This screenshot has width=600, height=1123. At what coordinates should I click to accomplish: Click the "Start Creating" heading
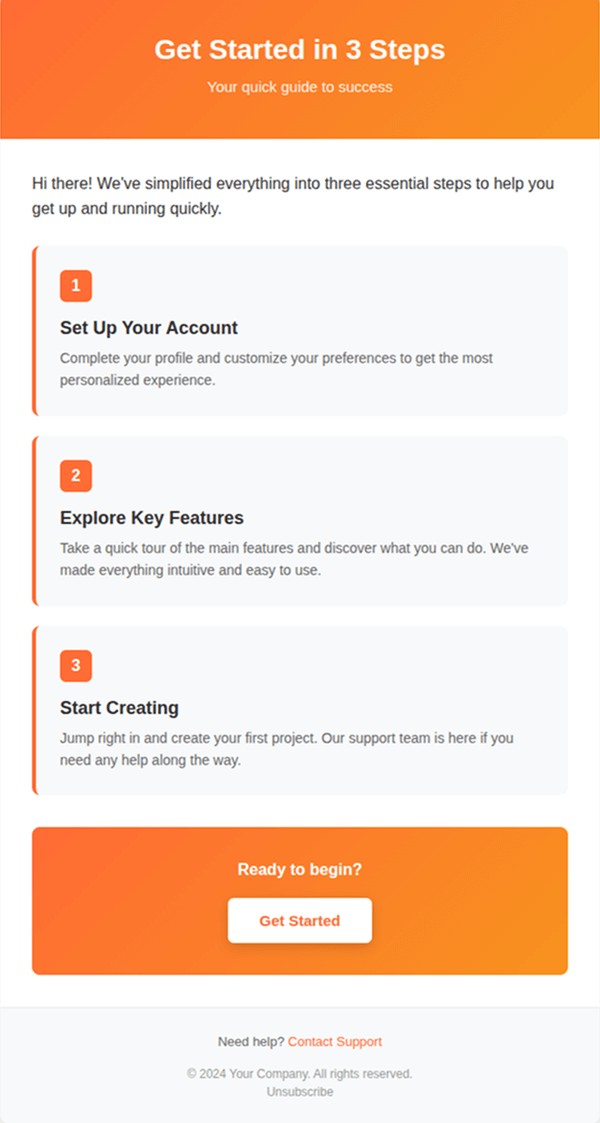coord(119,708)
